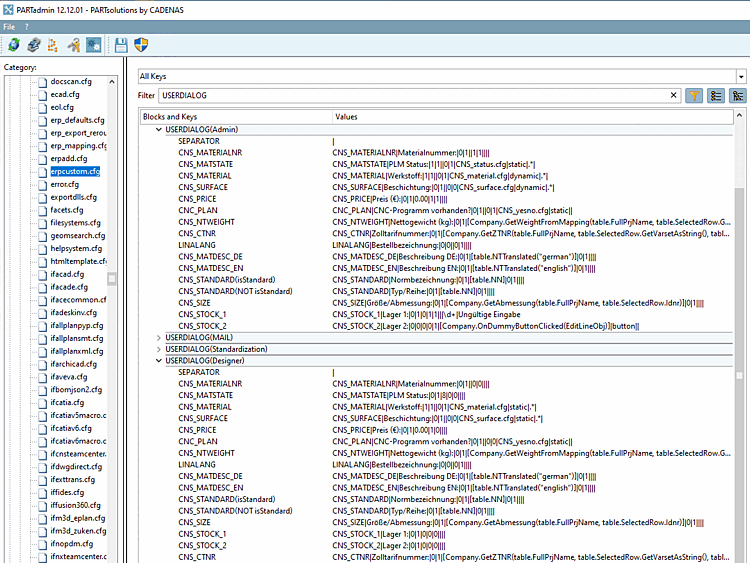The width and height of the screenshot is (750, 563).
Task: Select CNS_MATERIALNR key under USERDIALOG(Admin)
Action: click(210, 153)
